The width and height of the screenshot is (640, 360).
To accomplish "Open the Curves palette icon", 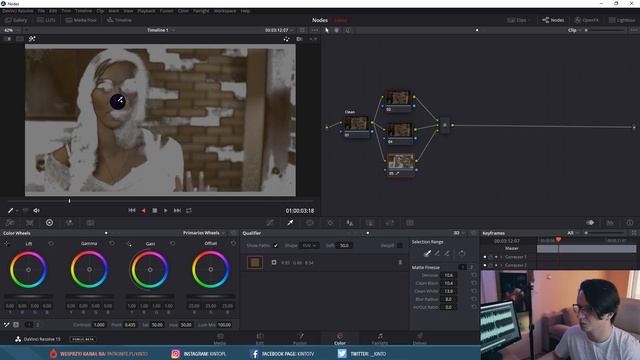I will [x=270, y=223].
